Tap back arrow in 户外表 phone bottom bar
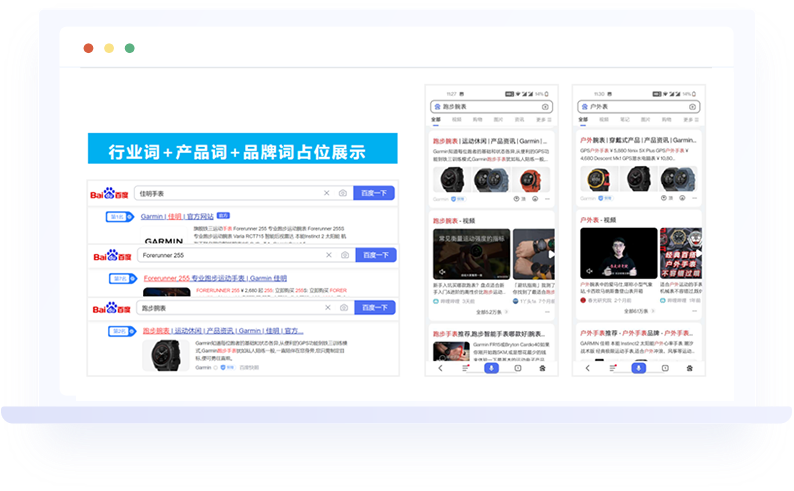 click(x=587, y=369)
